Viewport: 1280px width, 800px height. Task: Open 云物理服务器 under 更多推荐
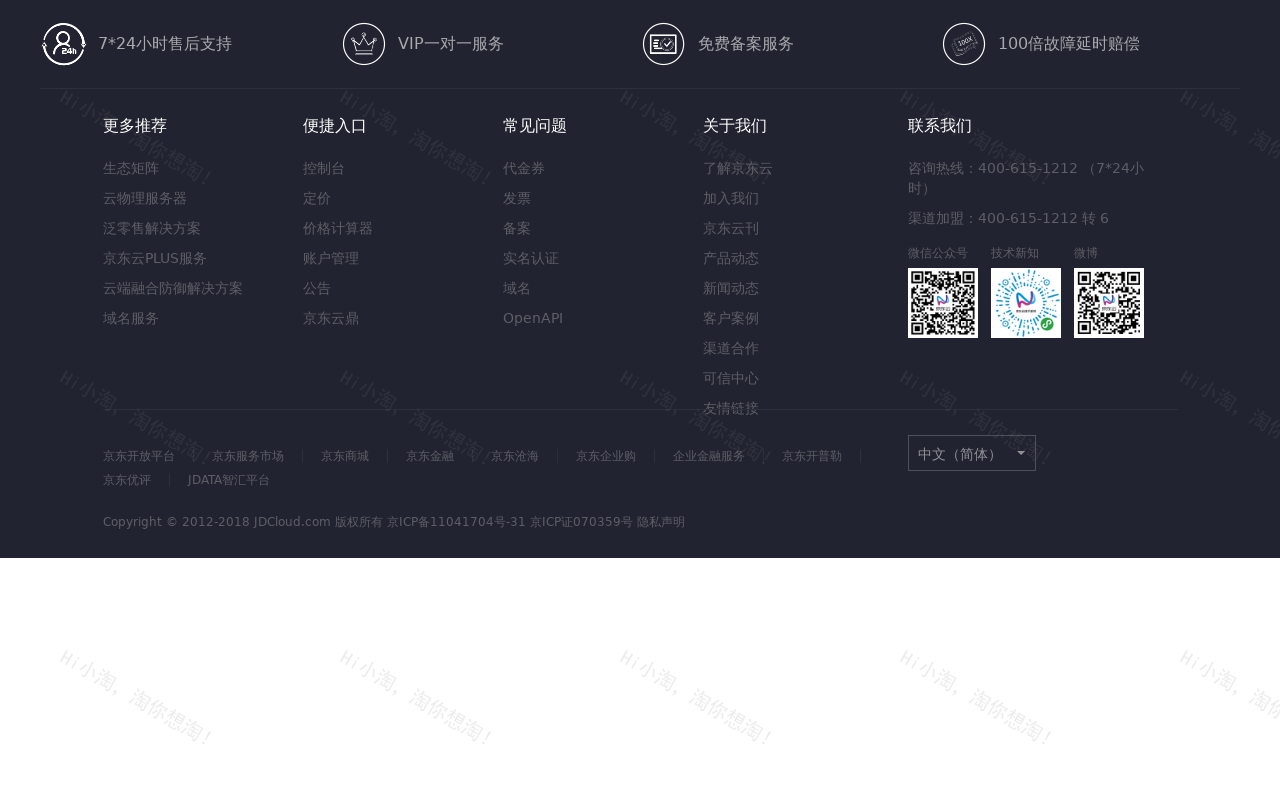[x=144, y=197]
